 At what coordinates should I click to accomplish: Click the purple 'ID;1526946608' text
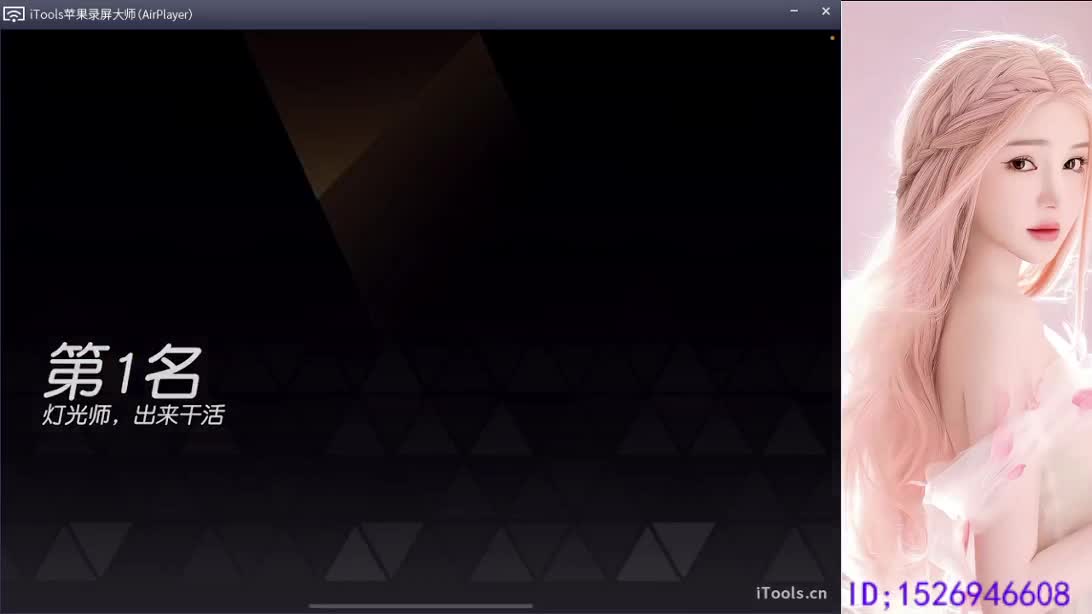[959, 595]
